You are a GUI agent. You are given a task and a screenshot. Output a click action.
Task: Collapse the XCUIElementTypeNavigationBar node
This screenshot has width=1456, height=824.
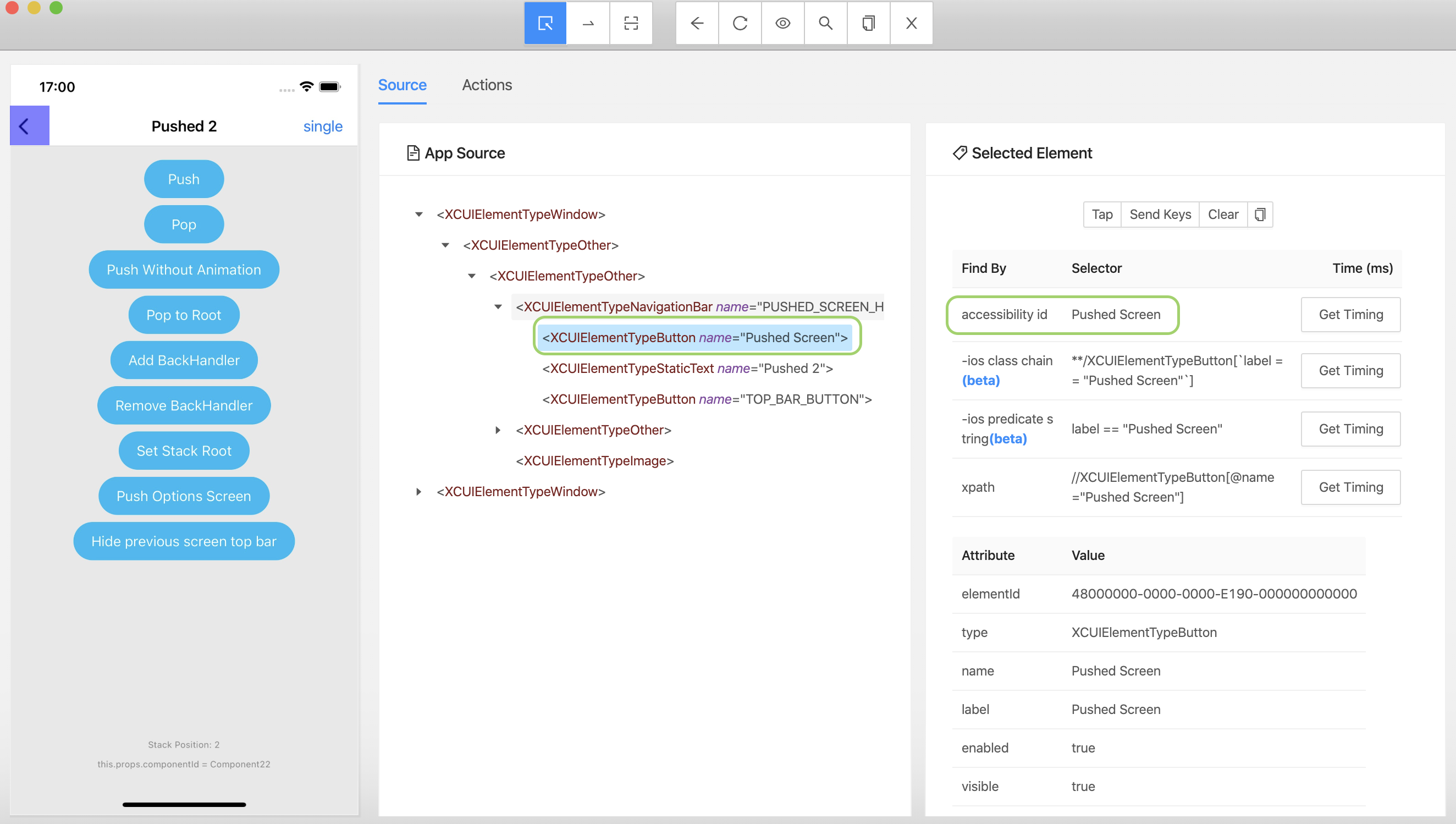tap(498, 307)
